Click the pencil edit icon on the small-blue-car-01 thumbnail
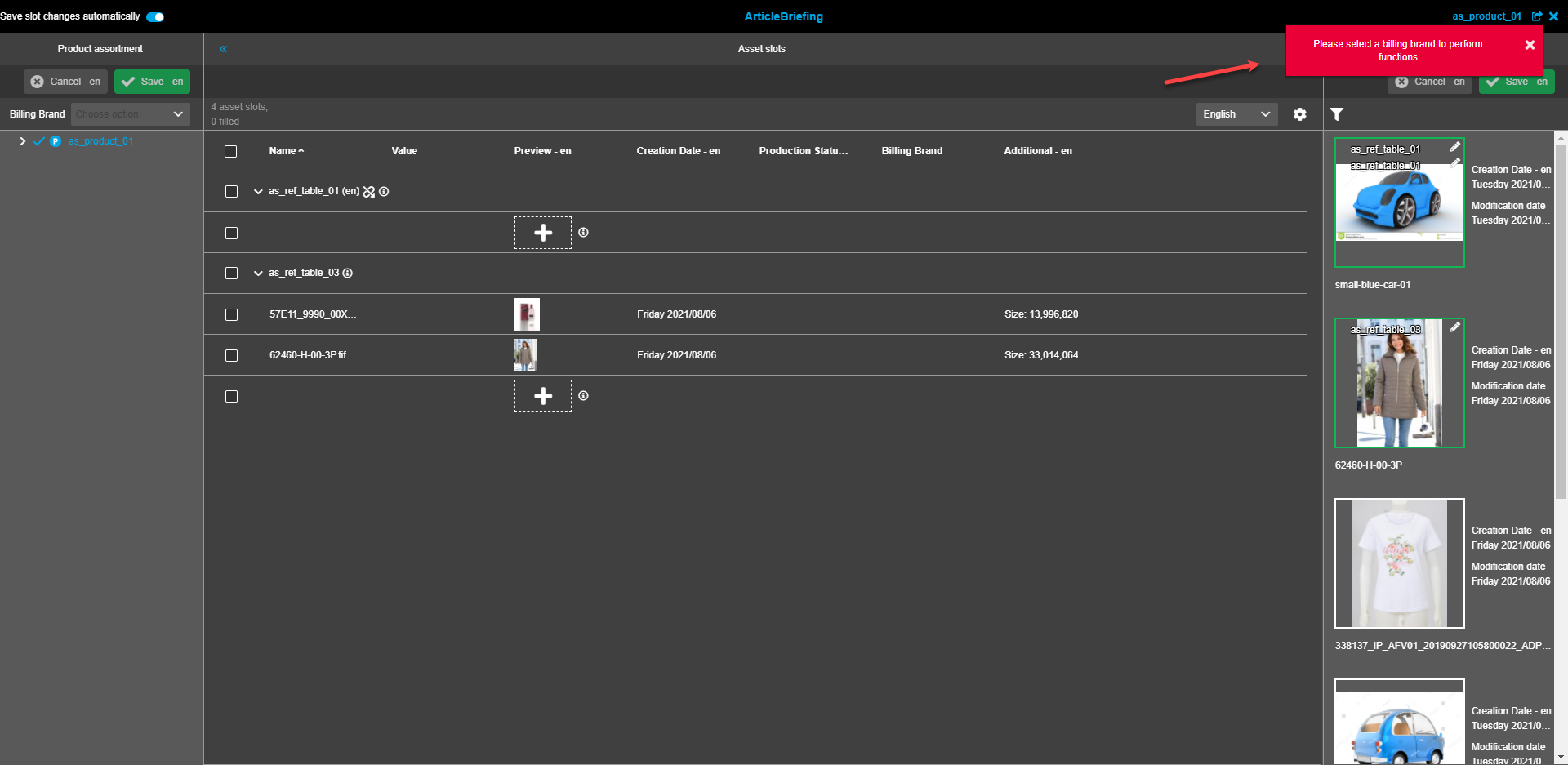The image size is (1568, 765). [1455, 148]
